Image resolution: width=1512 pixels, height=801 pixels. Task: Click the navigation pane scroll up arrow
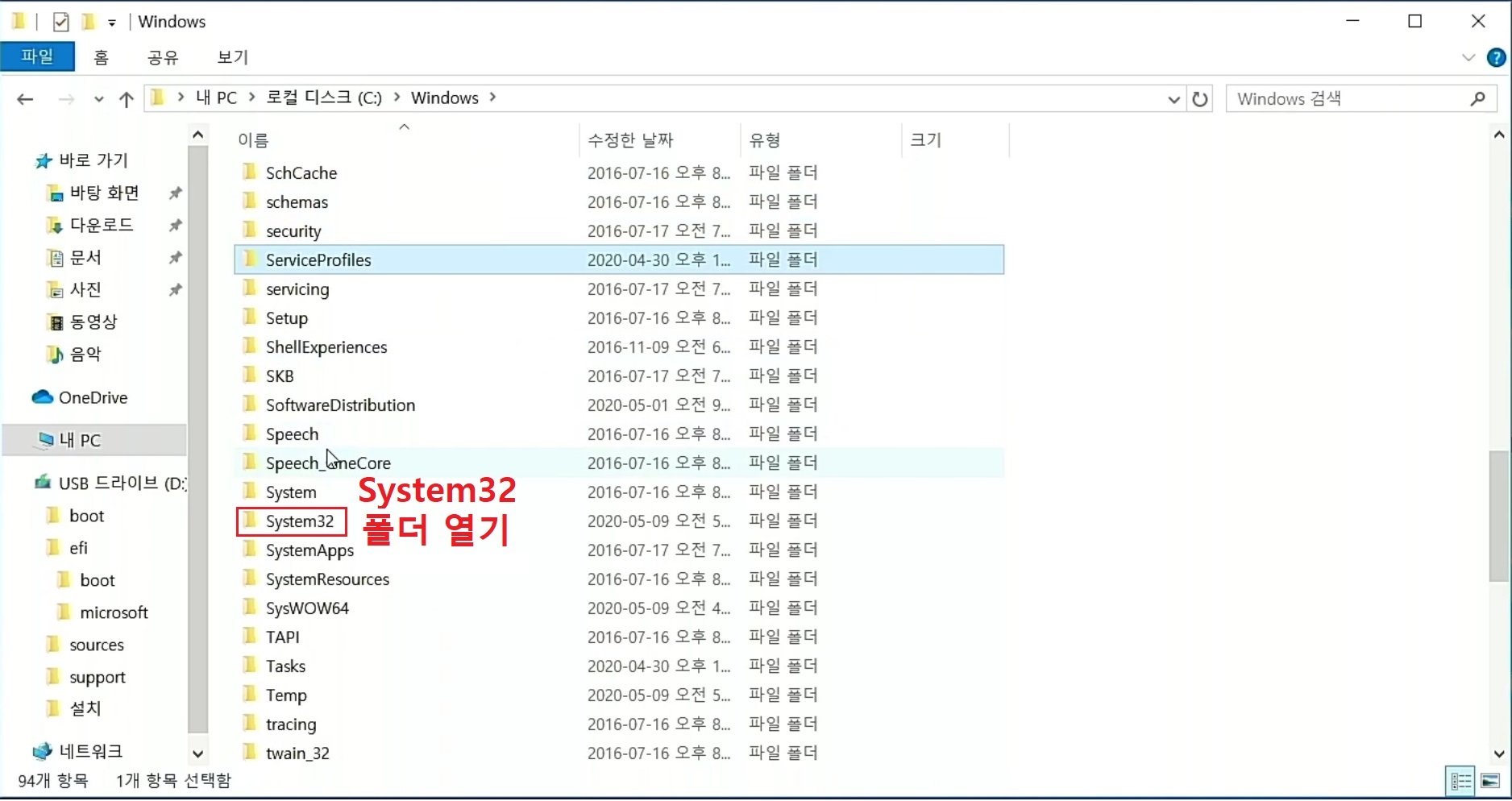(x=198, y=135)
